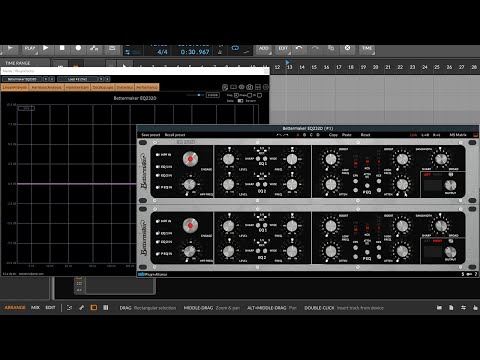Click Recall preset in the Bettermaker window
This screenshot has height=360, width=480.
pos(175,135)
